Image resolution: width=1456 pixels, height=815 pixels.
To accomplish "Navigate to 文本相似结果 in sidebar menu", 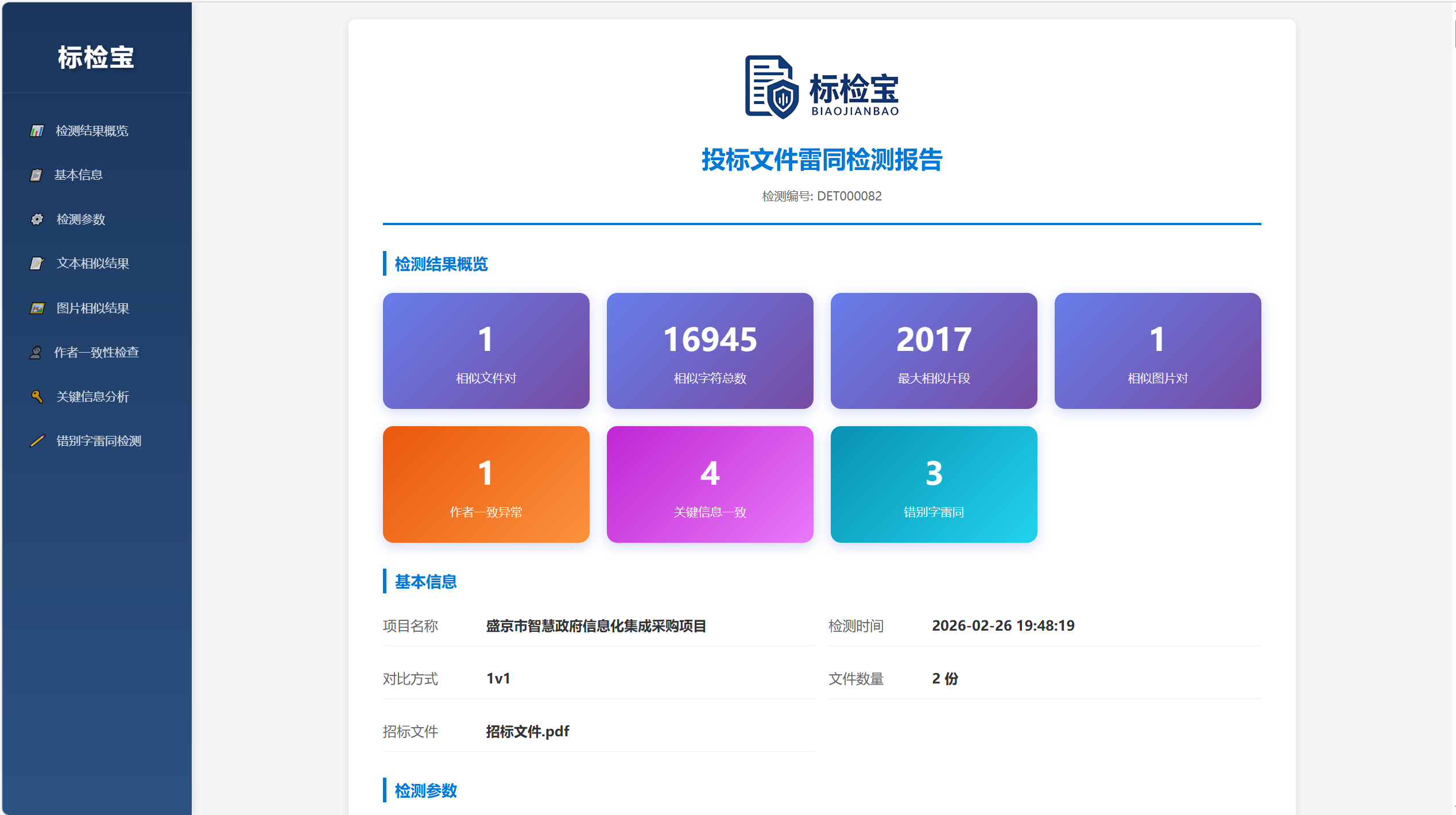I will click(93, 264).
